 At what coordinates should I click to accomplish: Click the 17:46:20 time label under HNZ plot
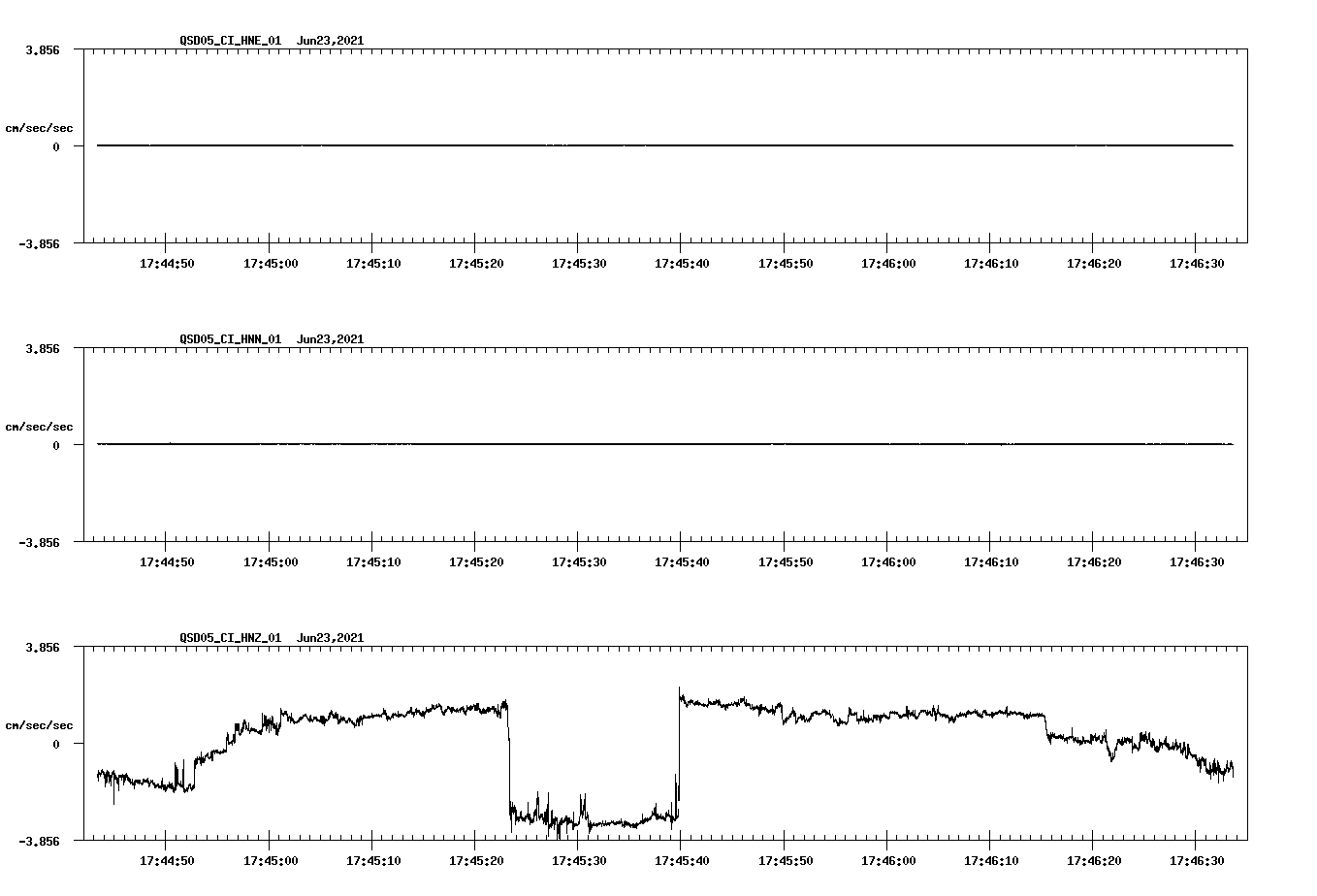[x=1094, y=860]
